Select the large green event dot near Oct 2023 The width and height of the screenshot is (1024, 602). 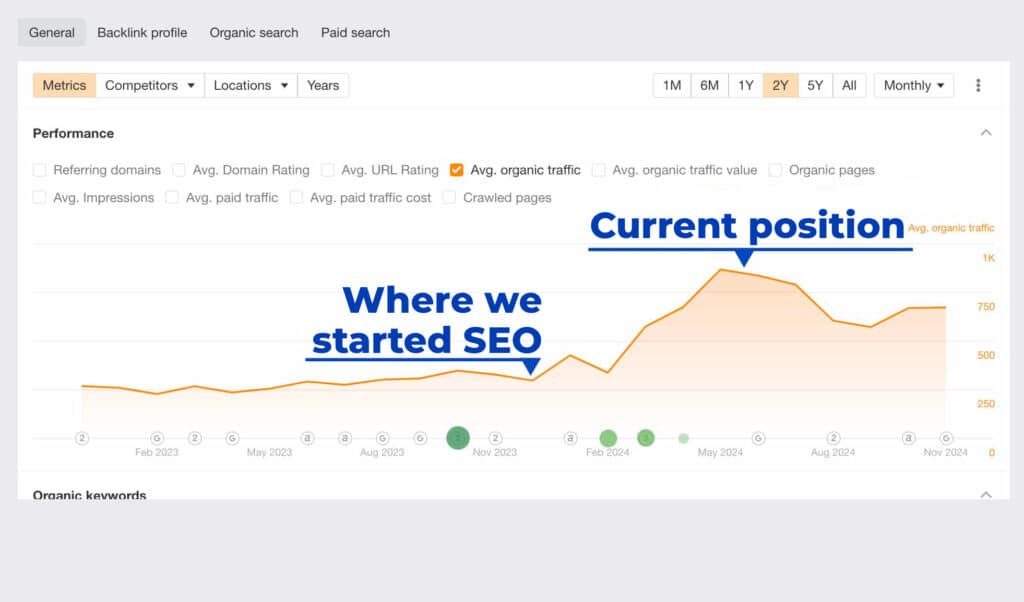pyautogui.click(x=458, y=438)
